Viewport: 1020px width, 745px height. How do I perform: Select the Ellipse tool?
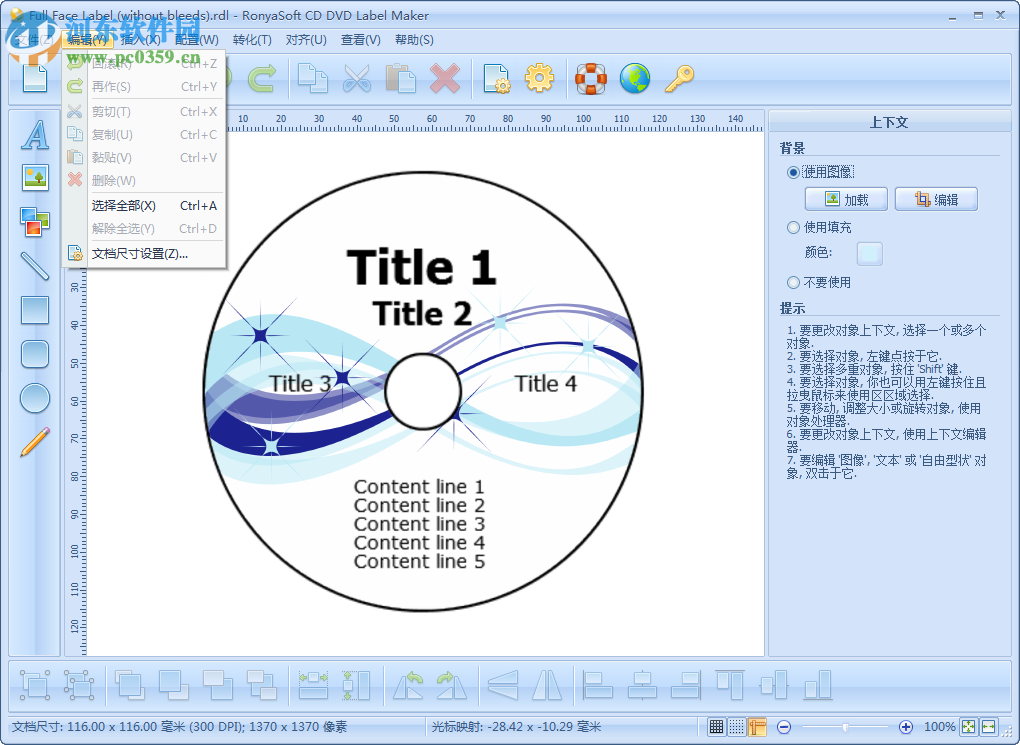34,399
